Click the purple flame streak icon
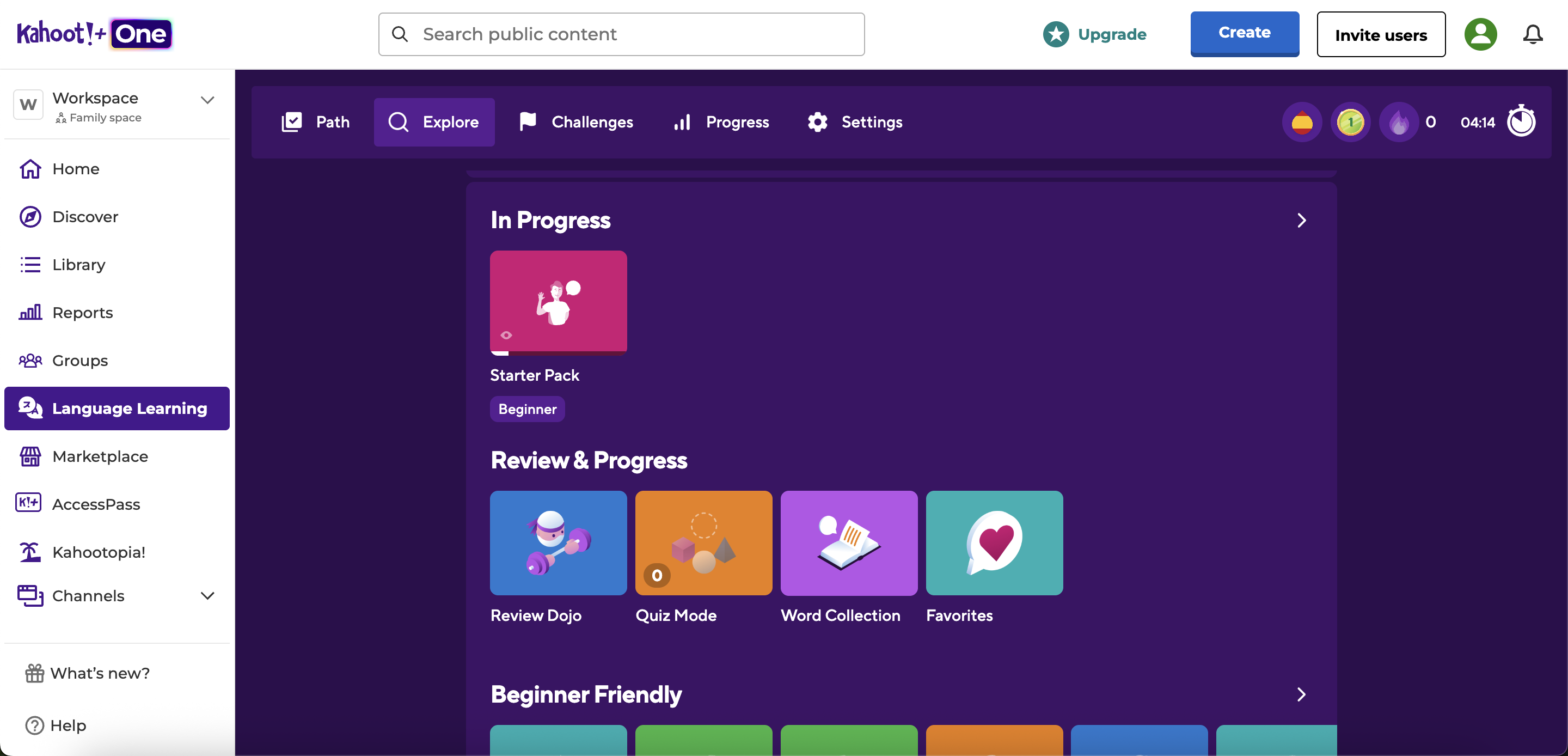 click(1399, 123)
